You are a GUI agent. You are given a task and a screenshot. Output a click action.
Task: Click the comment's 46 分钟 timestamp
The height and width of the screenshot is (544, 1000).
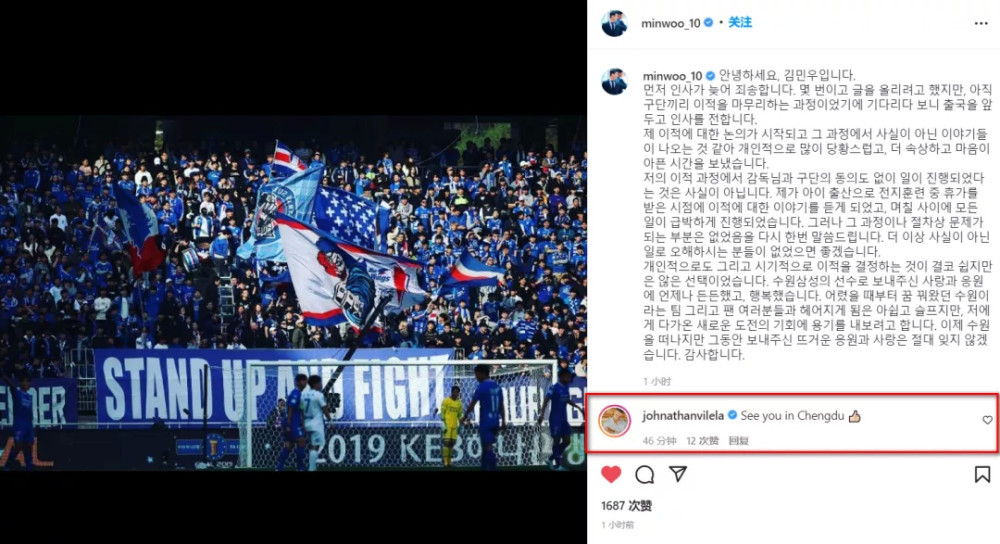pos(659,441)
